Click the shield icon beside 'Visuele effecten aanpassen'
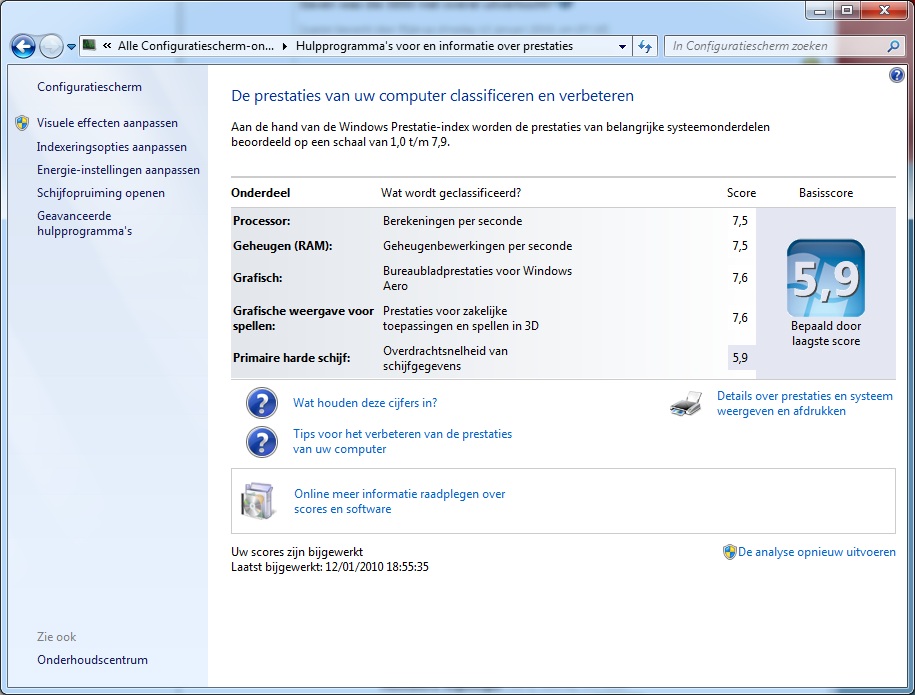915x695 pixels. click(22, 123)
